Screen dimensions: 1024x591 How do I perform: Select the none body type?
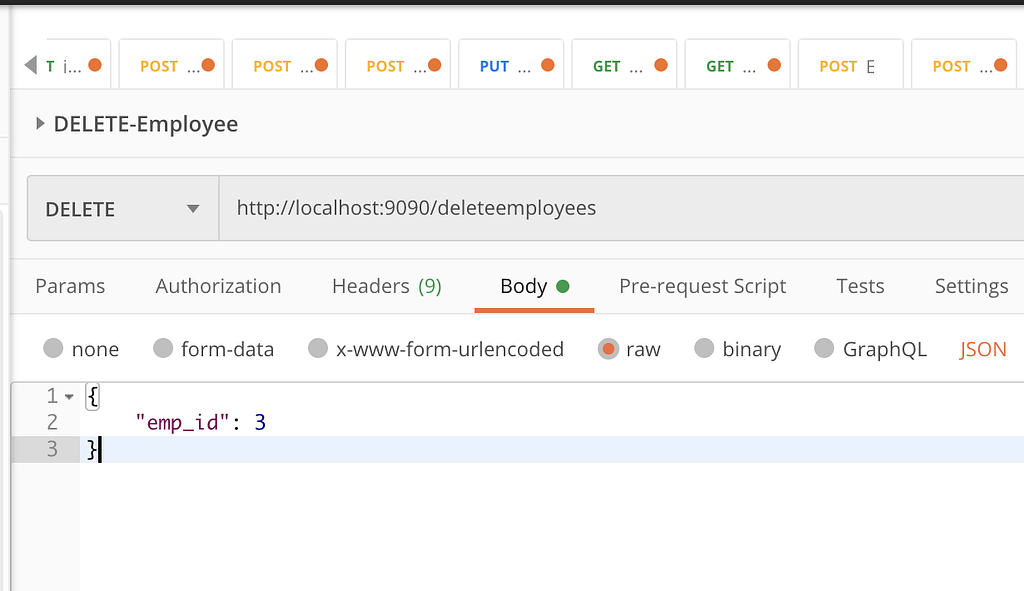[54, 348]
